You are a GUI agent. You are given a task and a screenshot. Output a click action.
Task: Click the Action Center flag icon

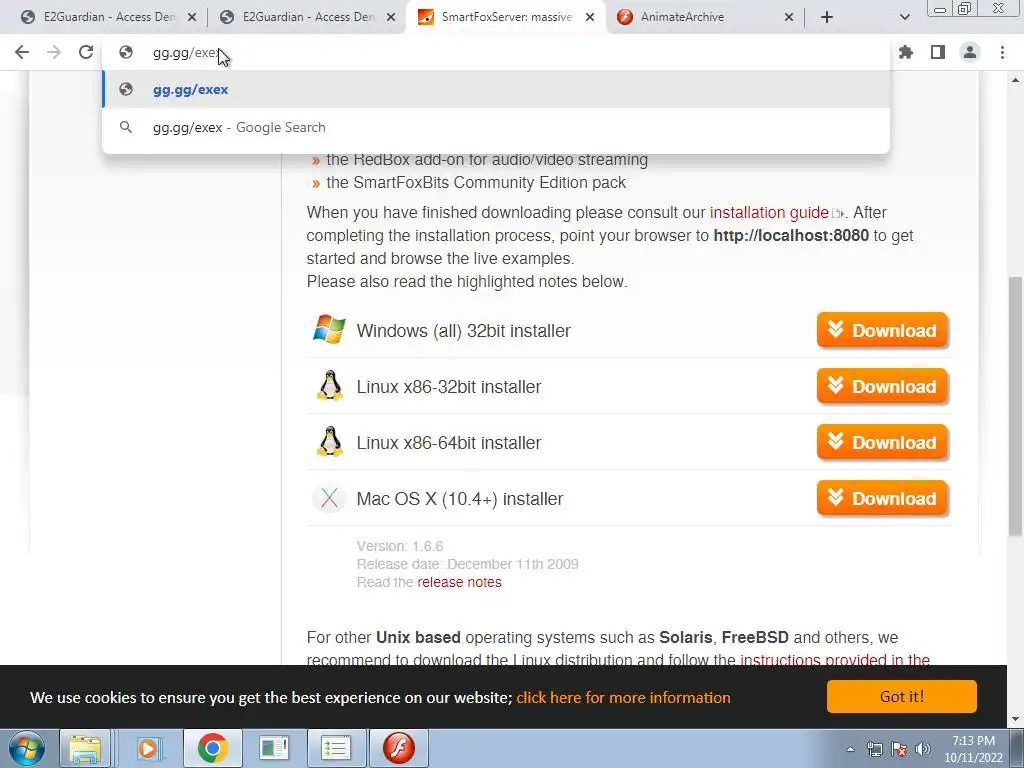pyautogui.click(x=899, y=749)
